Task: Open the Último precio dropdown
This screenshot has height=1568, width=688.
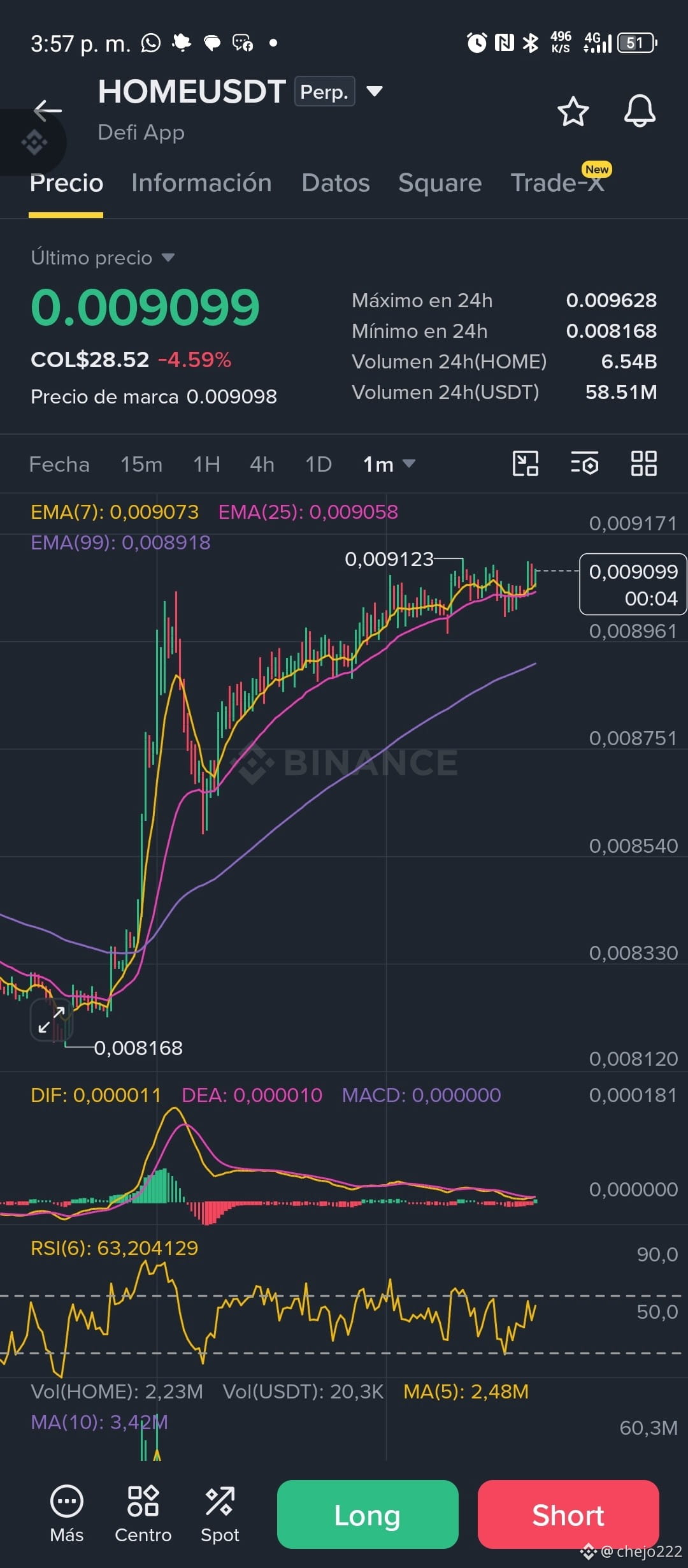Action: (x=103, y=258)
